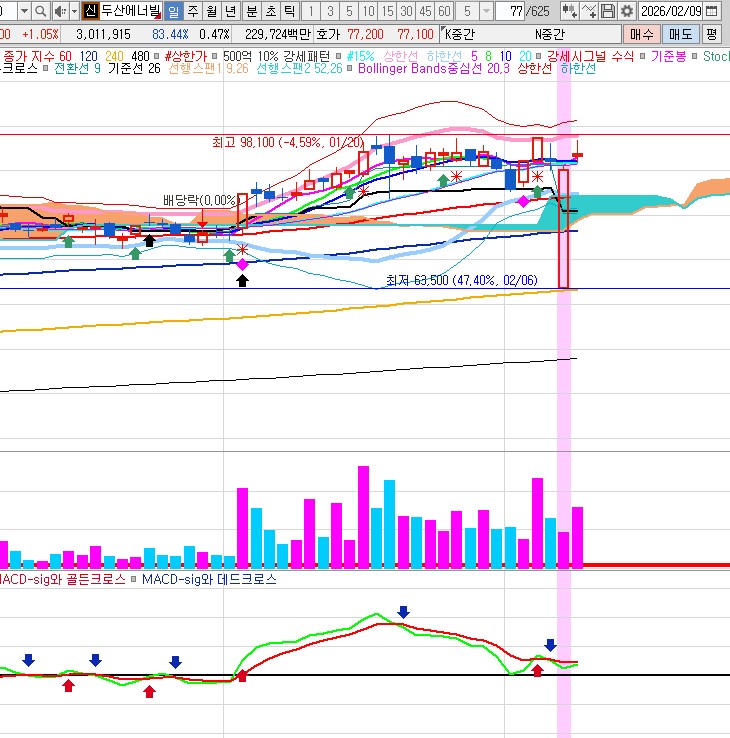Click the 강세시그널 수식 legend
This screenshot has height=738, width=730.
[x=590, y=56]
